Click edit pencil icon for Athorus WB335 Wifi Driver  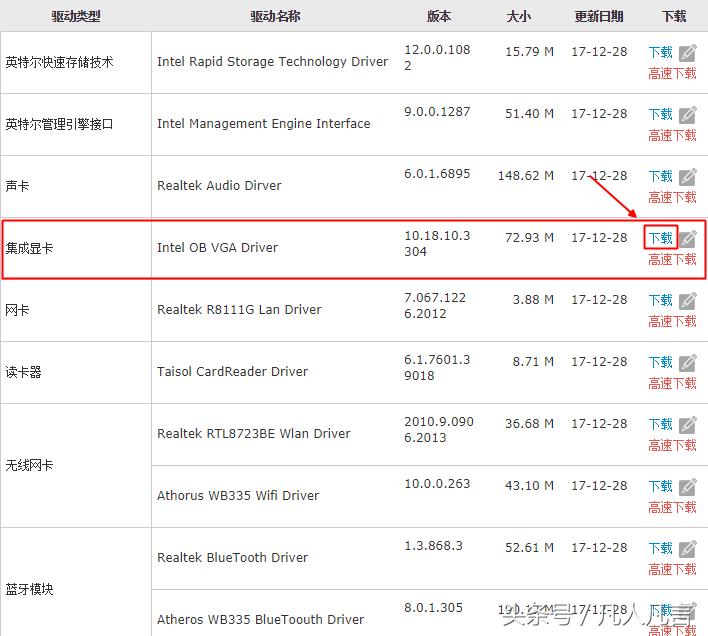[688, 487]
